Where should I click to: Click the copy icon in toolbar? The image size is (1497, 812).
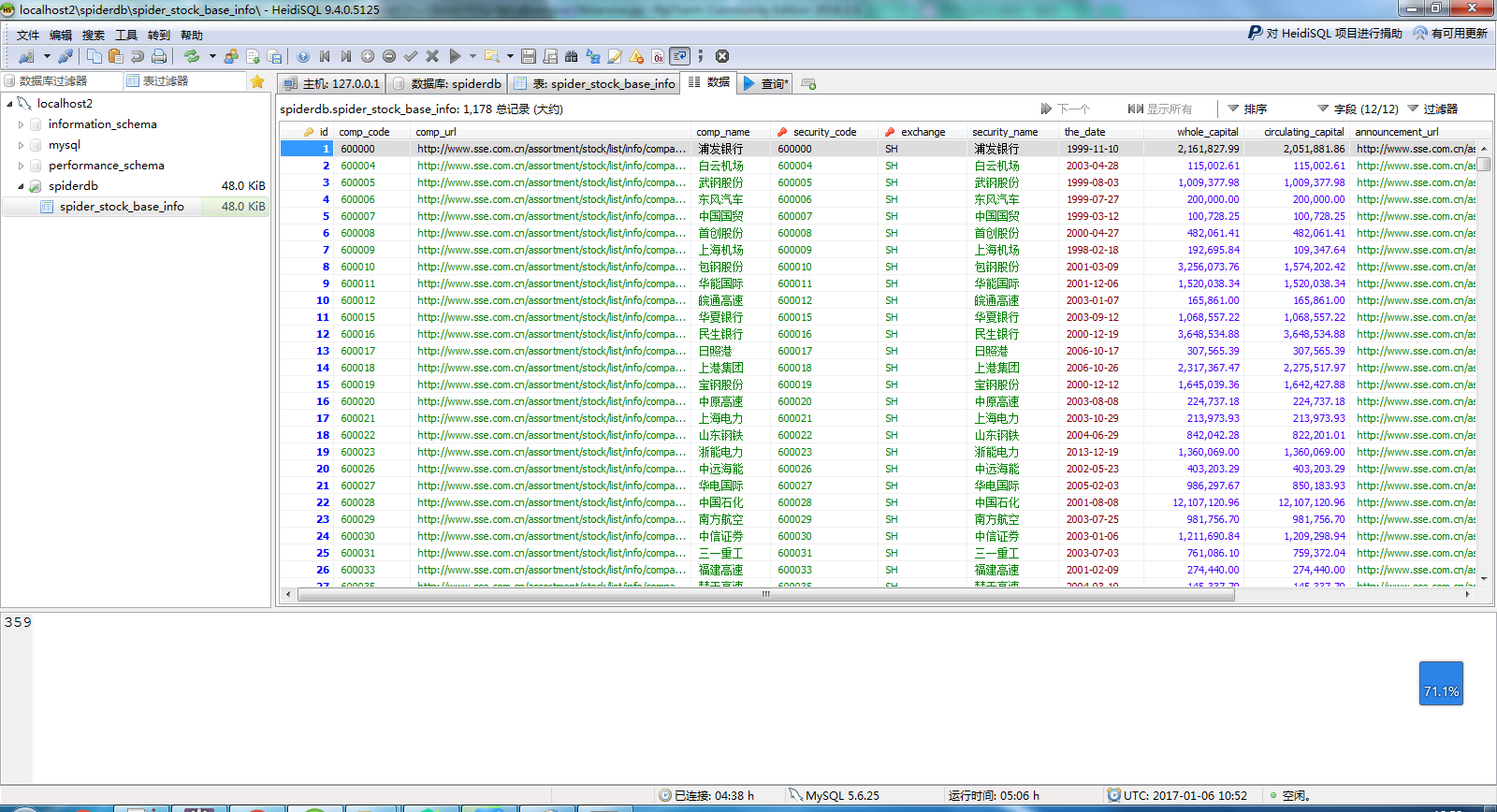pos(94,56)
